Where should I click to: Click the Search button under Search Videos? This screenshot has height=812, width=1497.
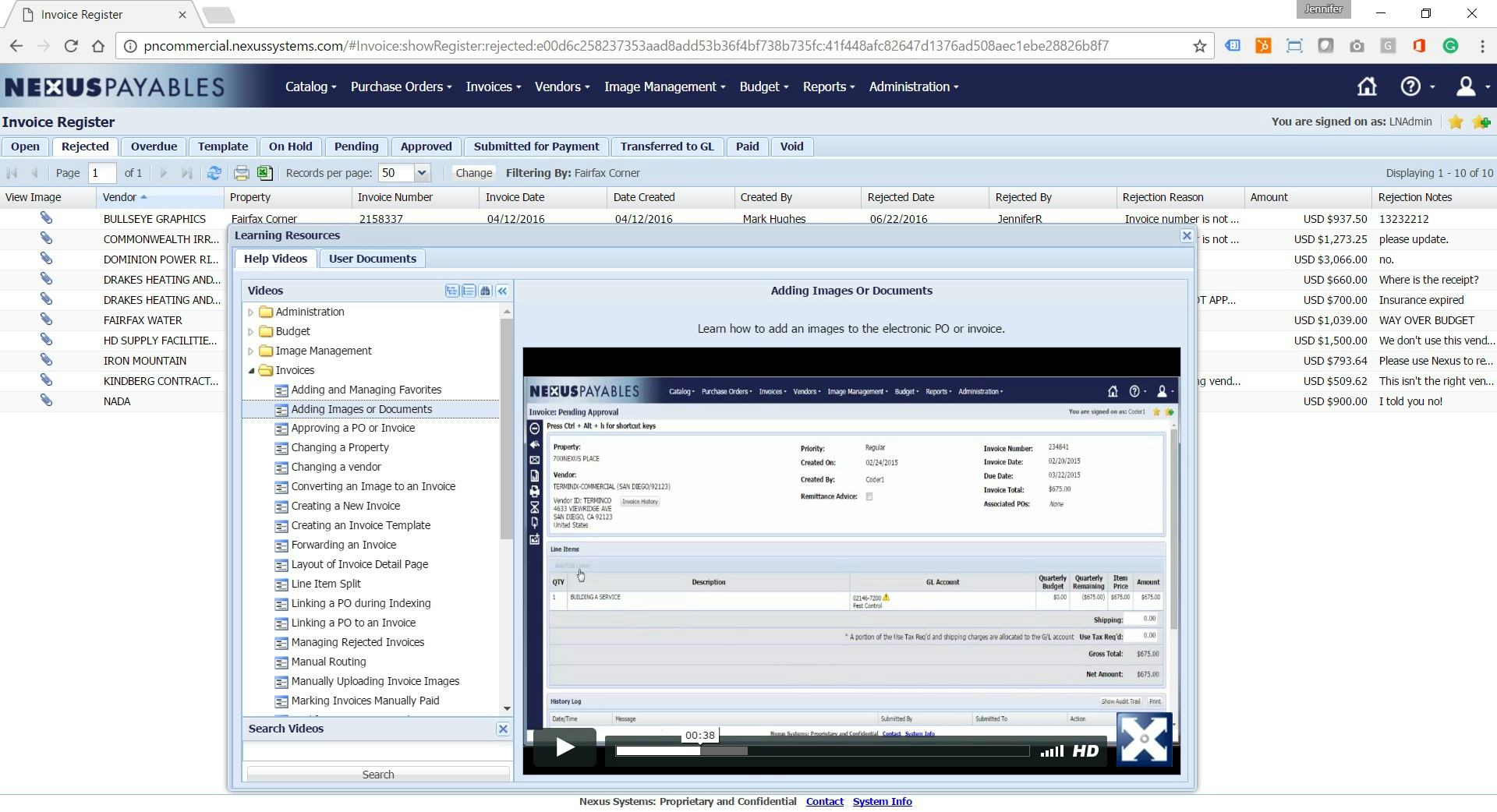coord(378,775)
